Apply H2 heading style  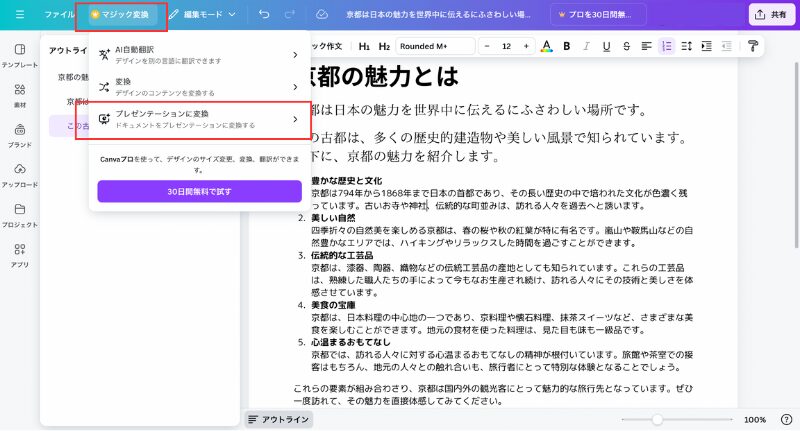tap(384, 46)
